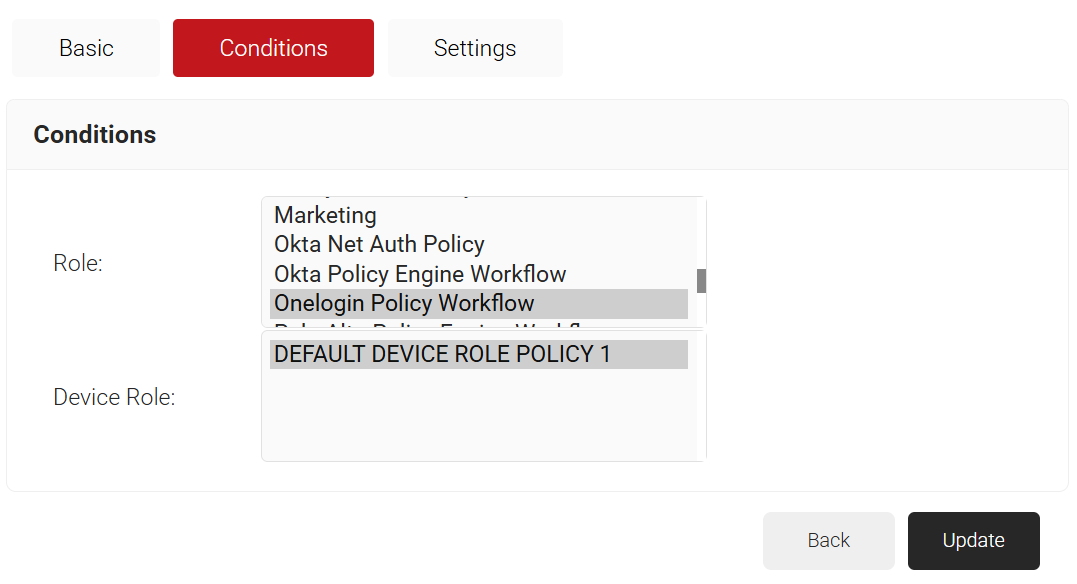
Task: Click empty space in Device Role list
Action: pos(478,420)
